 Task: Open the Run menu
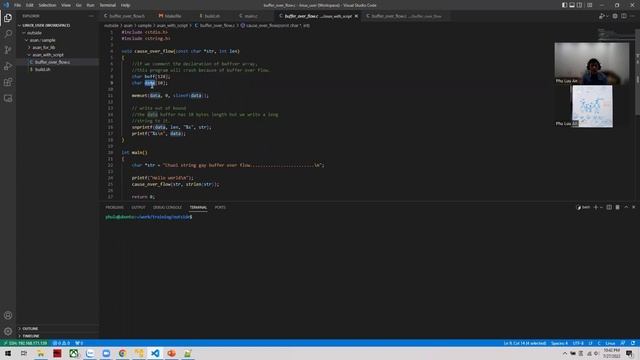point(90,5)
